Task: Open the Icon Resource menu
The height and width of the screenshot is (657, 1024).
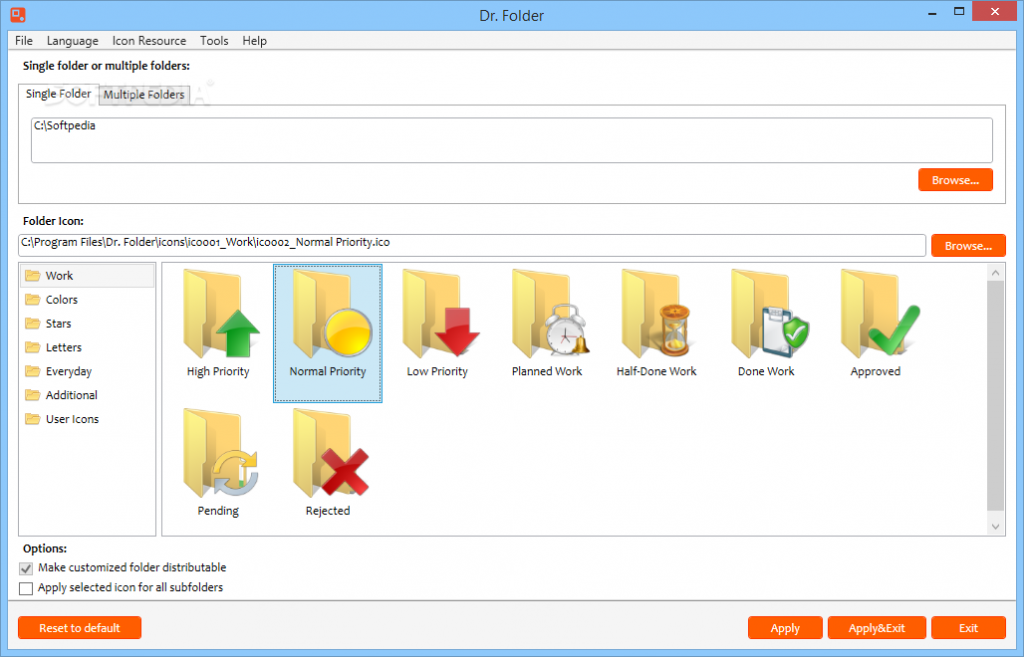Action: (x=149, y=40)
